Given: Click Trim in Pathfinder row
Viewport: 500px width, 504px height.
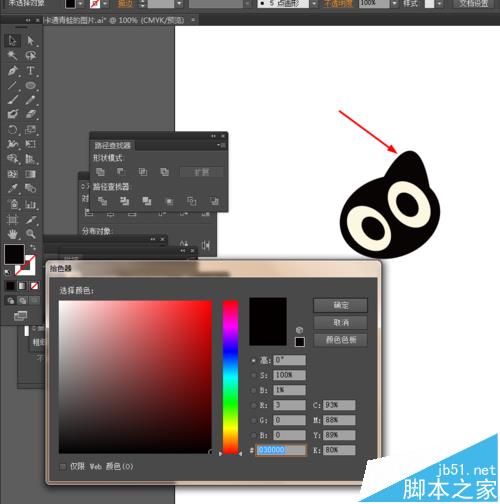Looking at the screenshot, I should (124, 201).
